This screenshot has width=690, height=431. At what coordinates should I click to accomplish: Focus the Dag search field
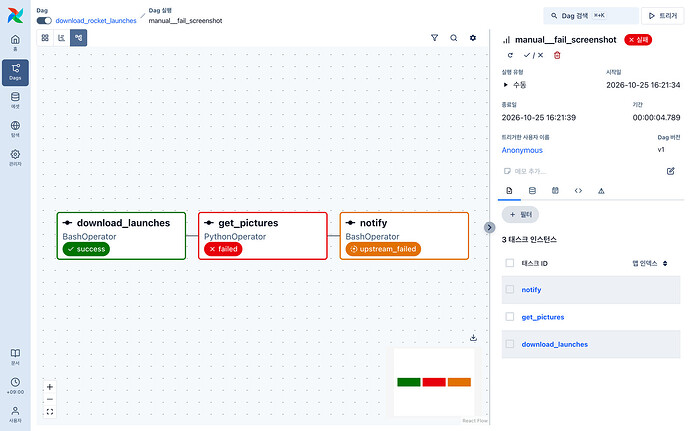(x=591, y=16)
